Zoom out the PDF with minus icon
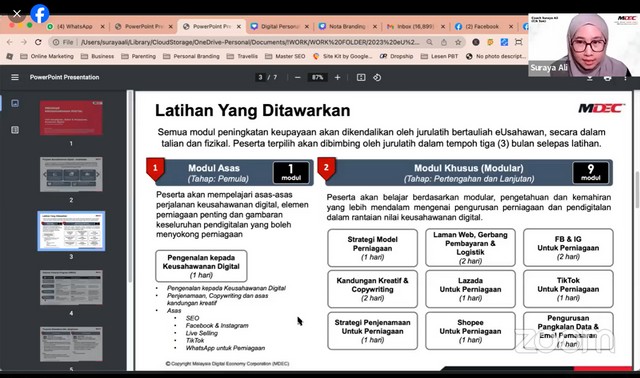 (298, 77)
